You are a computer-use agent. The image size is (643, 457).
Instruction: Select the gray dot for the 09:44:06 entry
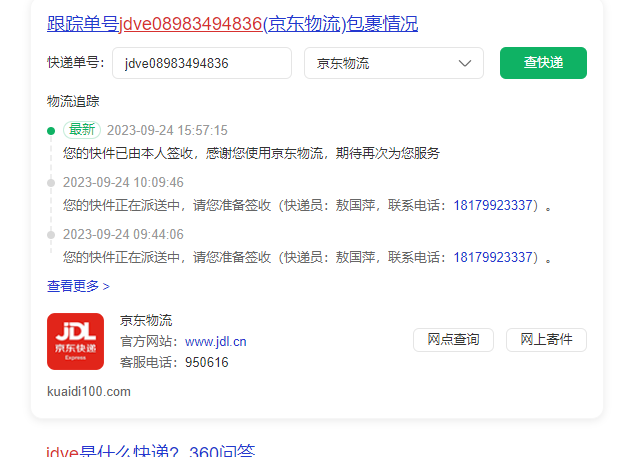coord(51,234)
